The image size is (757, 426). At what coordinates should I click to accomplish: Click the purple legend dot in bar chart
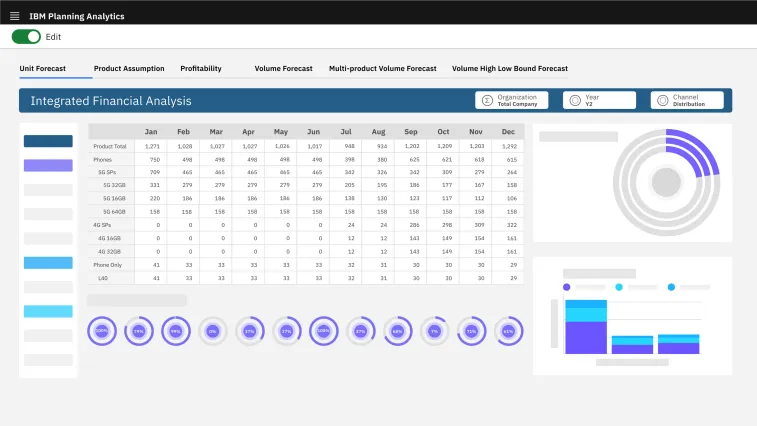pos(567,287)
